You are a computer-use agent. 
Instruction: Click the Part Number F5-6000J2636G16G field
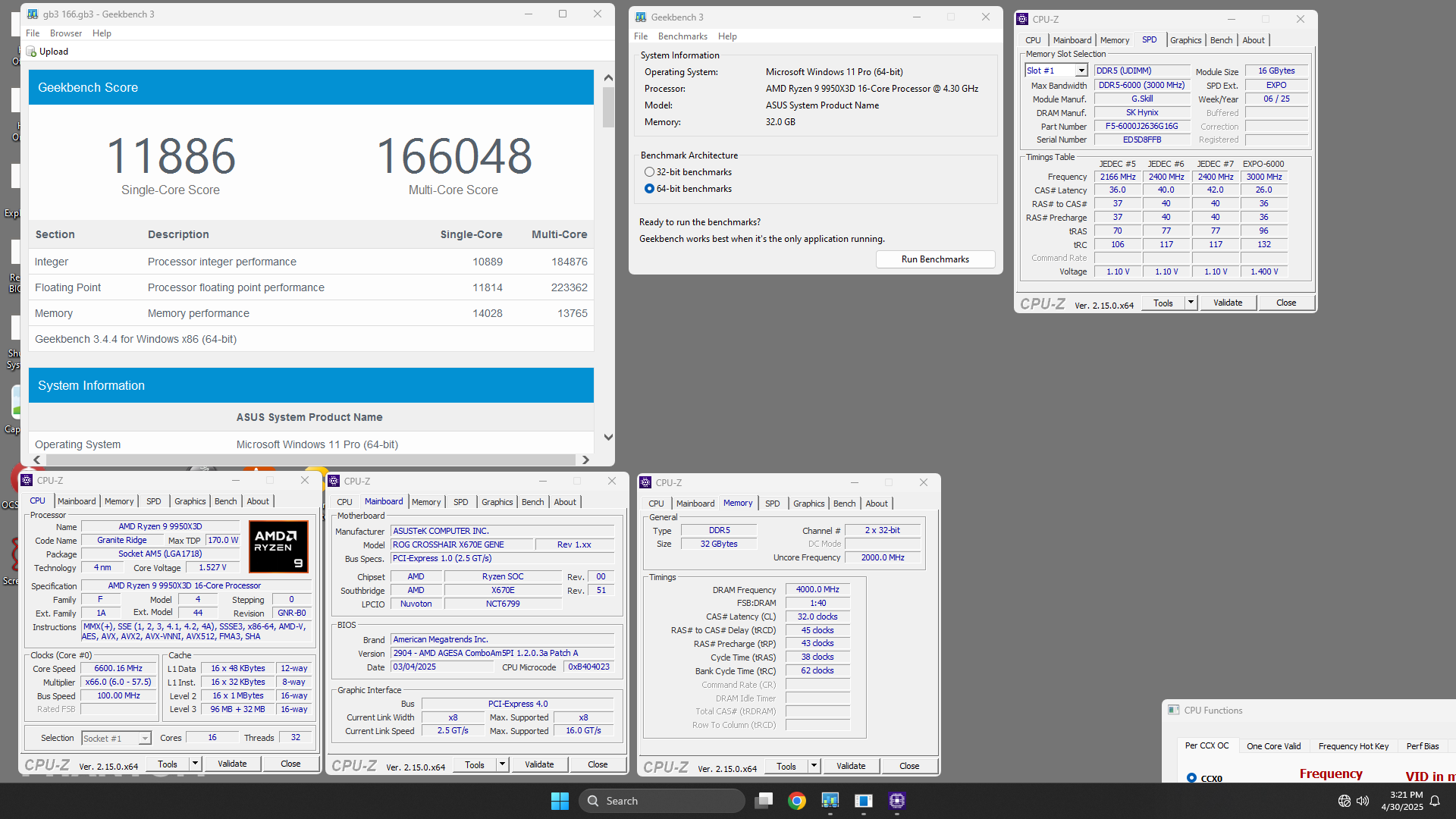pos(1141,126)
